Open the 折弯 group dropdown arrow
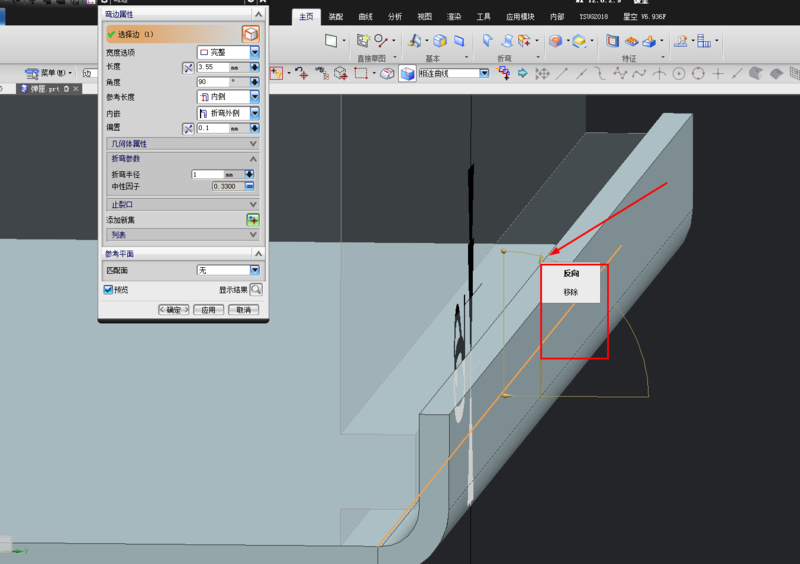The height and width of the screenshot is (564, 800). pos(538,57)
